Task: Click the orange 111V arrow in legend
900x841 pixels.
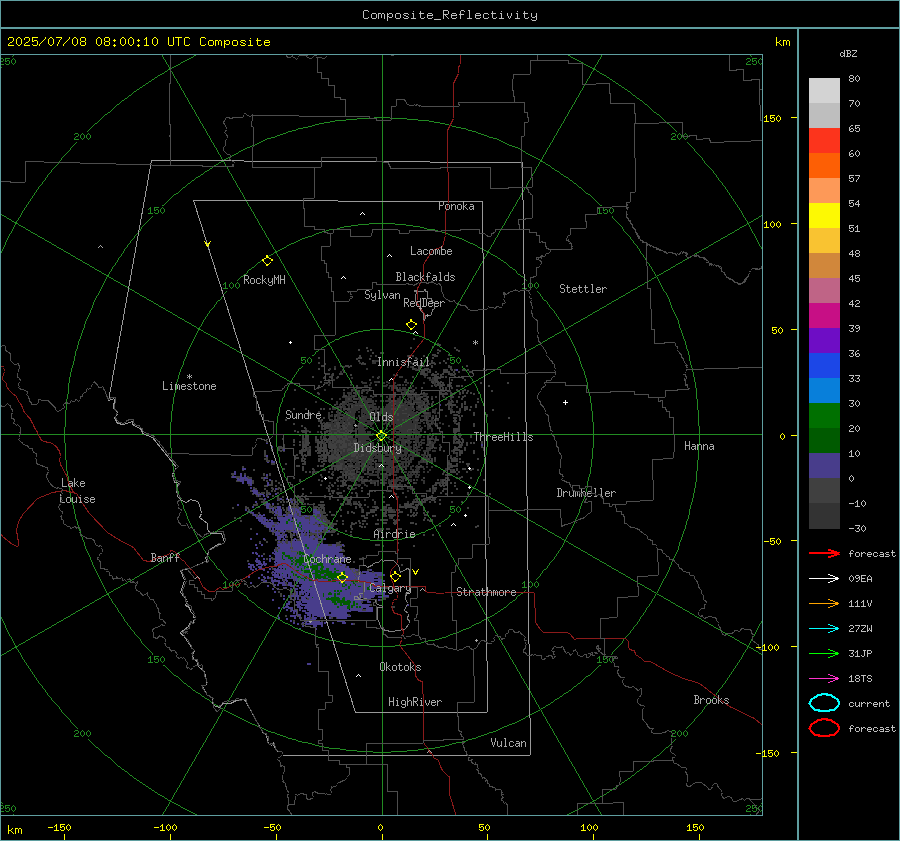Action: (x=824, y=603)
